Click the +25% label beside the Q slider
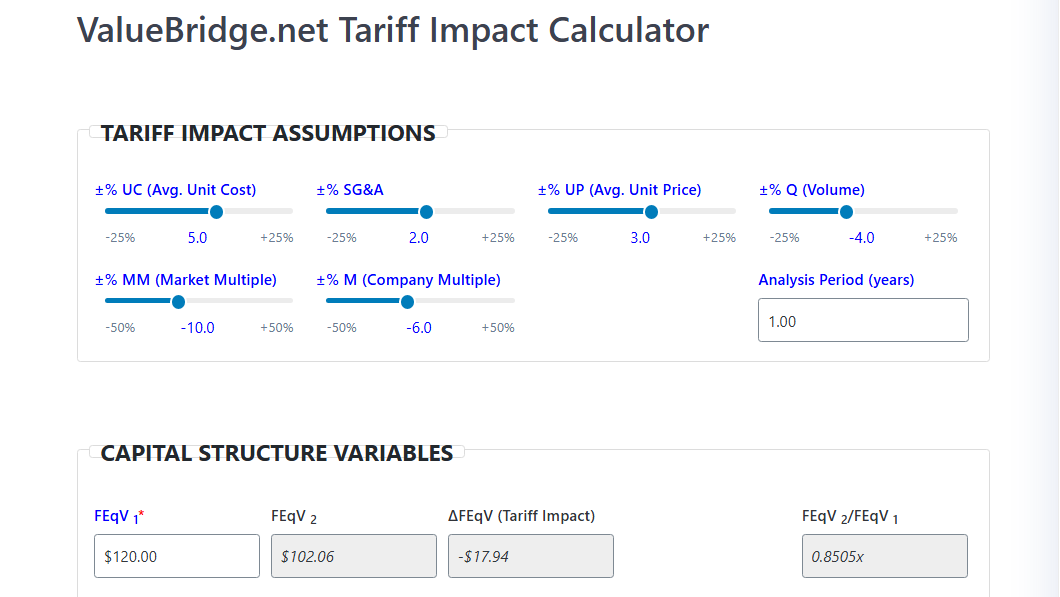The width and height of the screenshot is (1060, 597). pos(941,238)
